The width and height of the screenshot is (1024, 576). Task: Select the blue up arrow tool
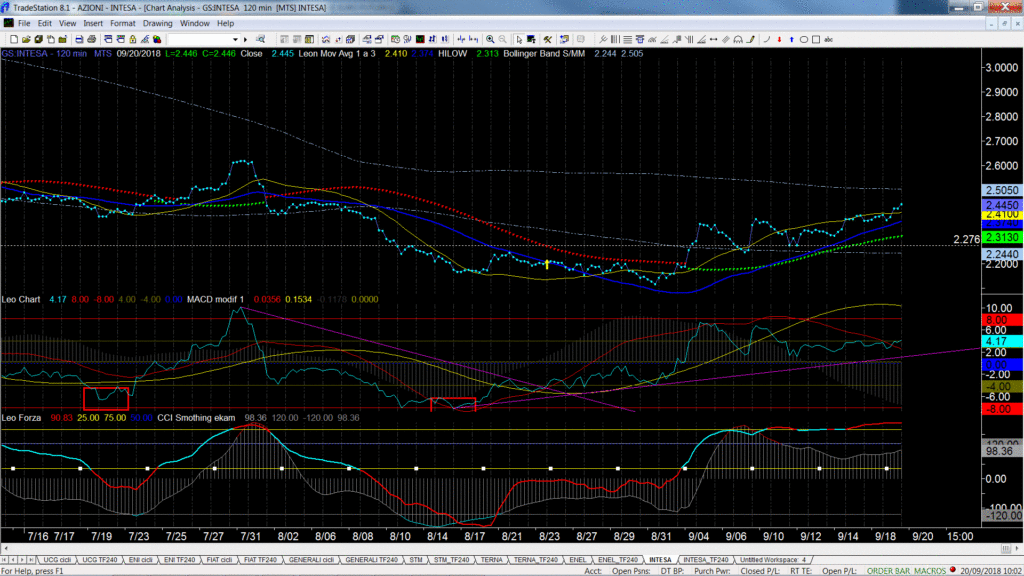tap(792, 39)
